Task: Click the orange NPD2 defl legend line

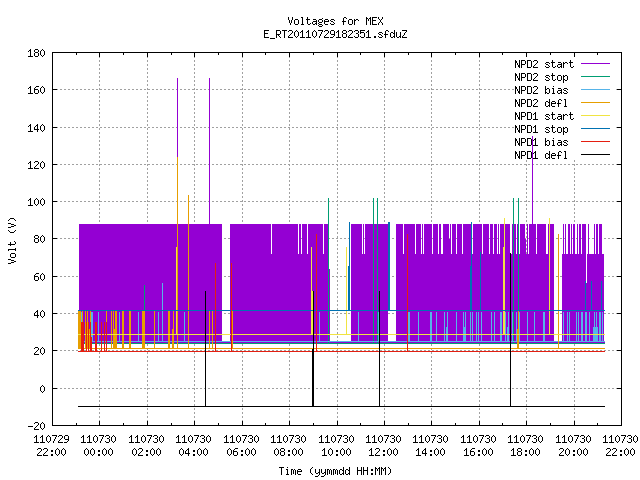Action: coord(595,102)
